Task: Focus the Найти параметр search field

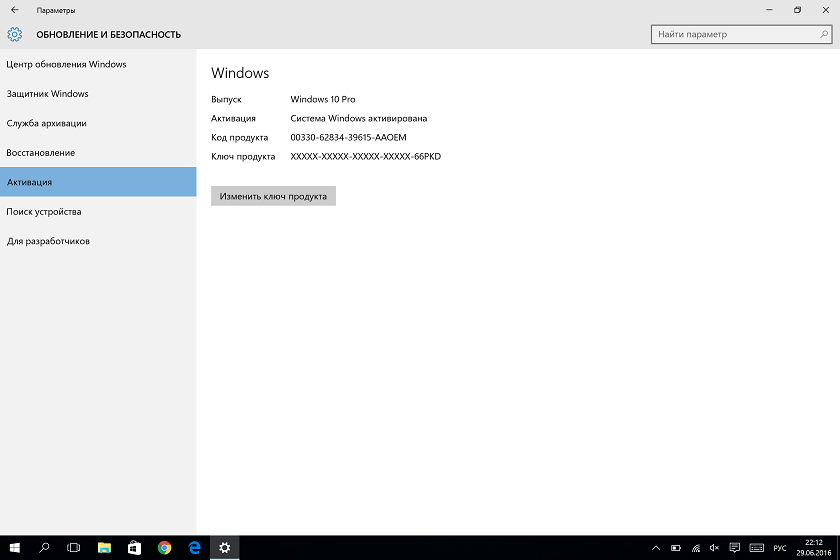Action: [741, 34]
